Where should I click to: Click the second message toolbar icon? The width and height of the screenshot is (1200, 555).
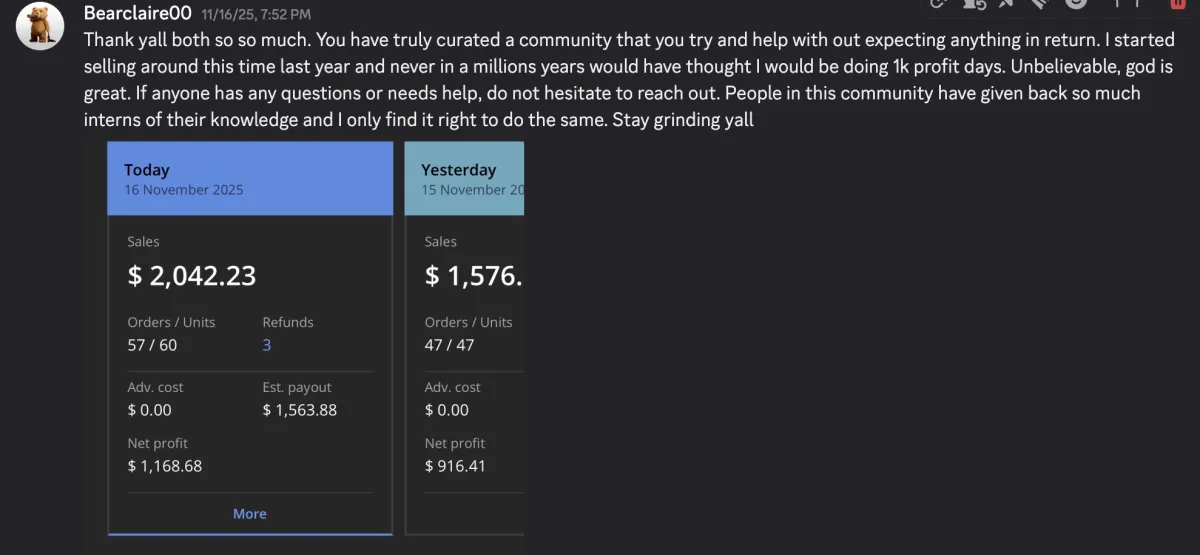tap(972, 3)
